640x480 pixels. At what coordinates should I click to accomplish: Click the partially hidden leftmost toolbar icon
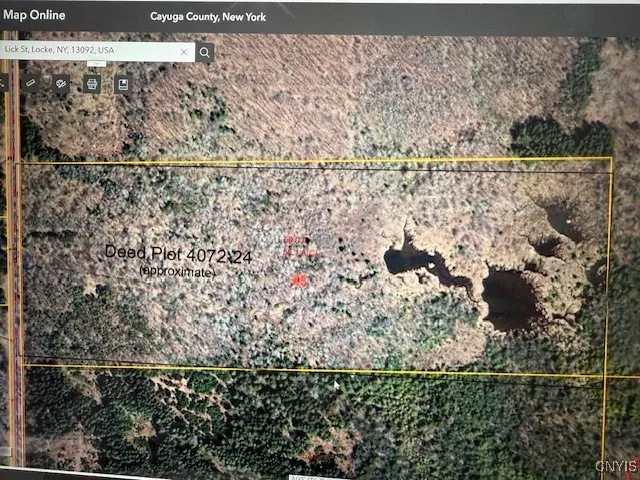3,83
